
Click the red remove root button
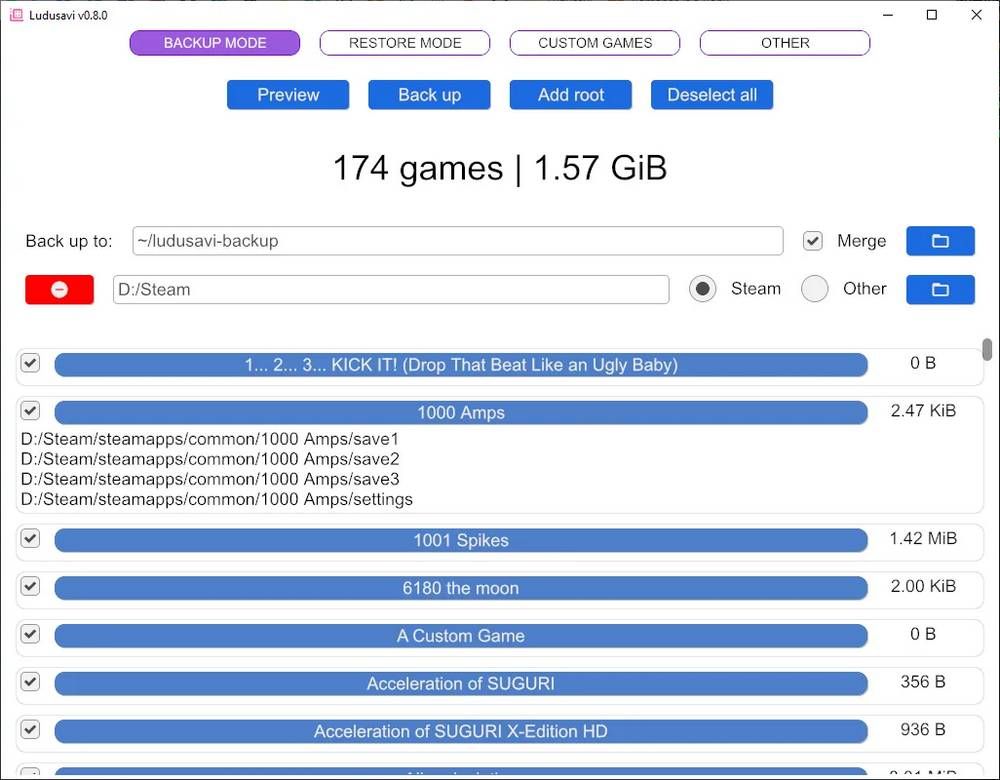pos(59,289)
